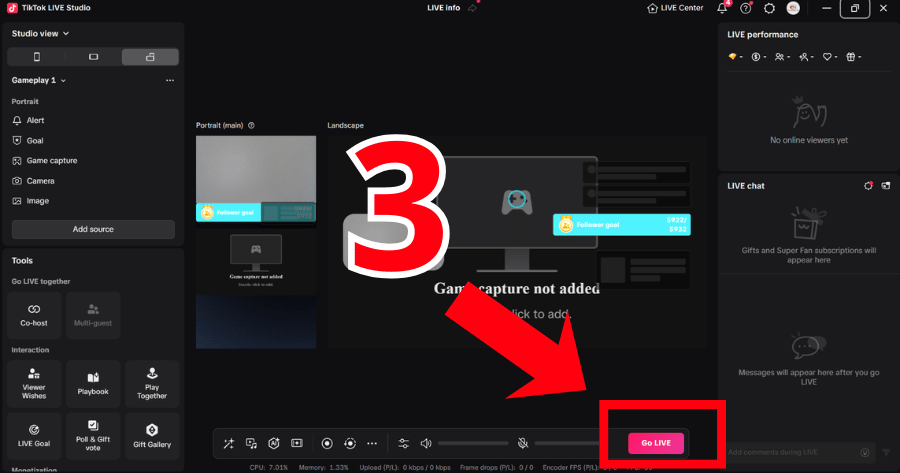Open LIVE chat settings icon

pyautogui.click(x=868, y=186)
